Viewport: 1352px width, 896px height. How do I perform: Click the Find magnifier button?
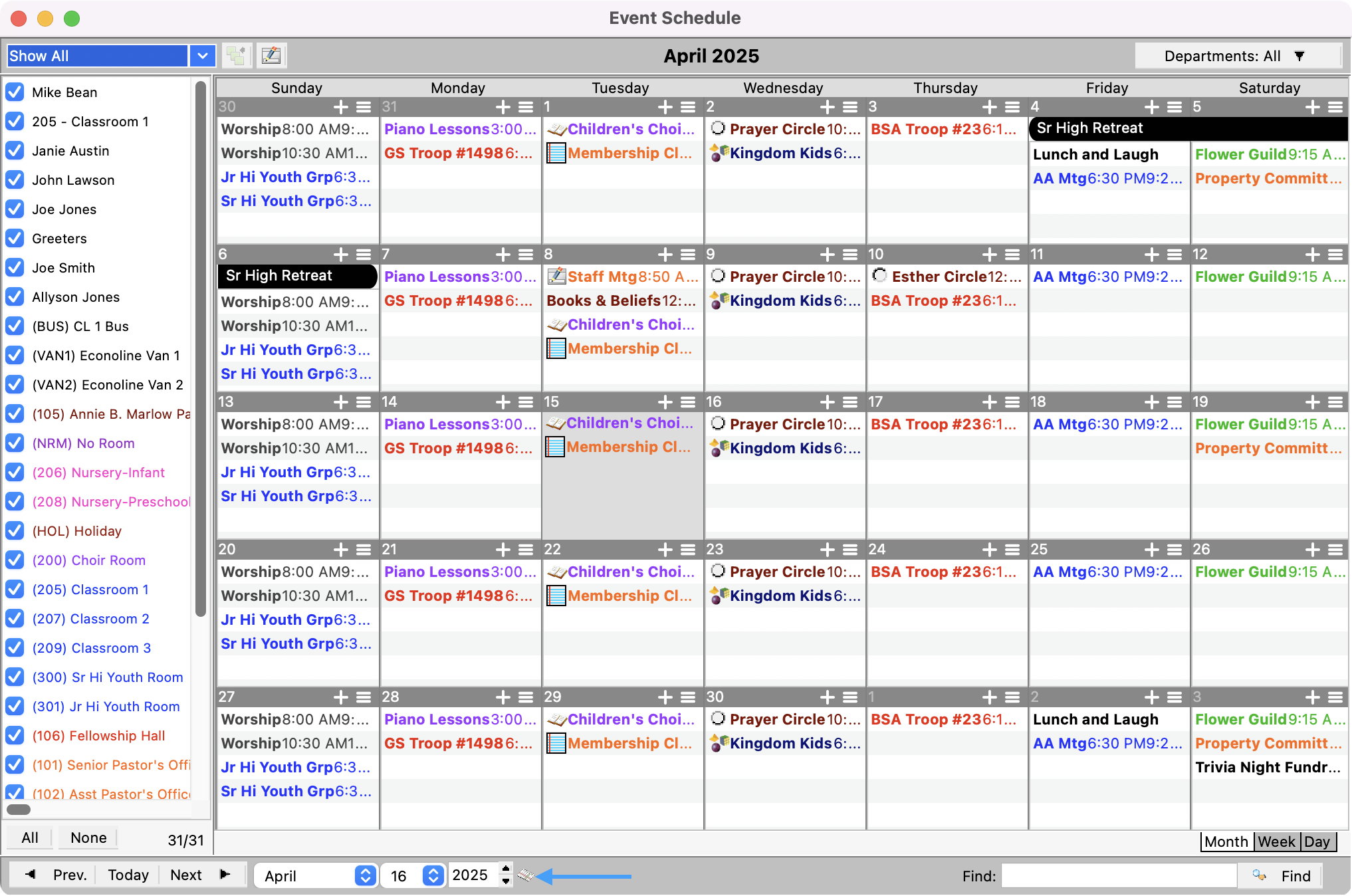coord(1280,875)
